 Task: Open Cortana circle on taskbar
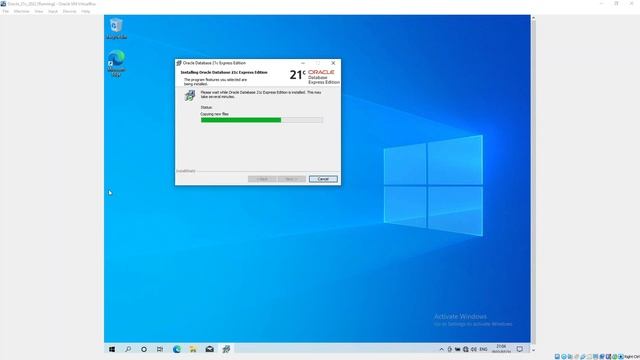tap(144, 349)
